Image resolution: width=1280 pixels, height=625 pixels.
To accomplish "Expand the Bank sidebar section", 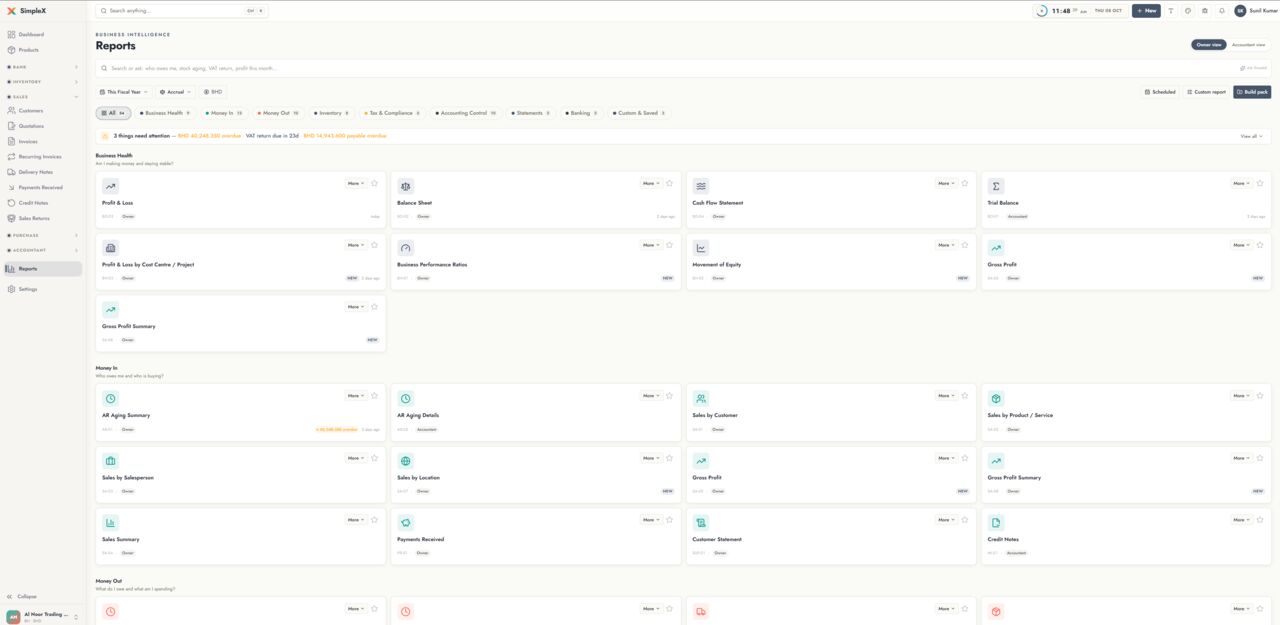I will pyautogui.click(x=42, y=67).
